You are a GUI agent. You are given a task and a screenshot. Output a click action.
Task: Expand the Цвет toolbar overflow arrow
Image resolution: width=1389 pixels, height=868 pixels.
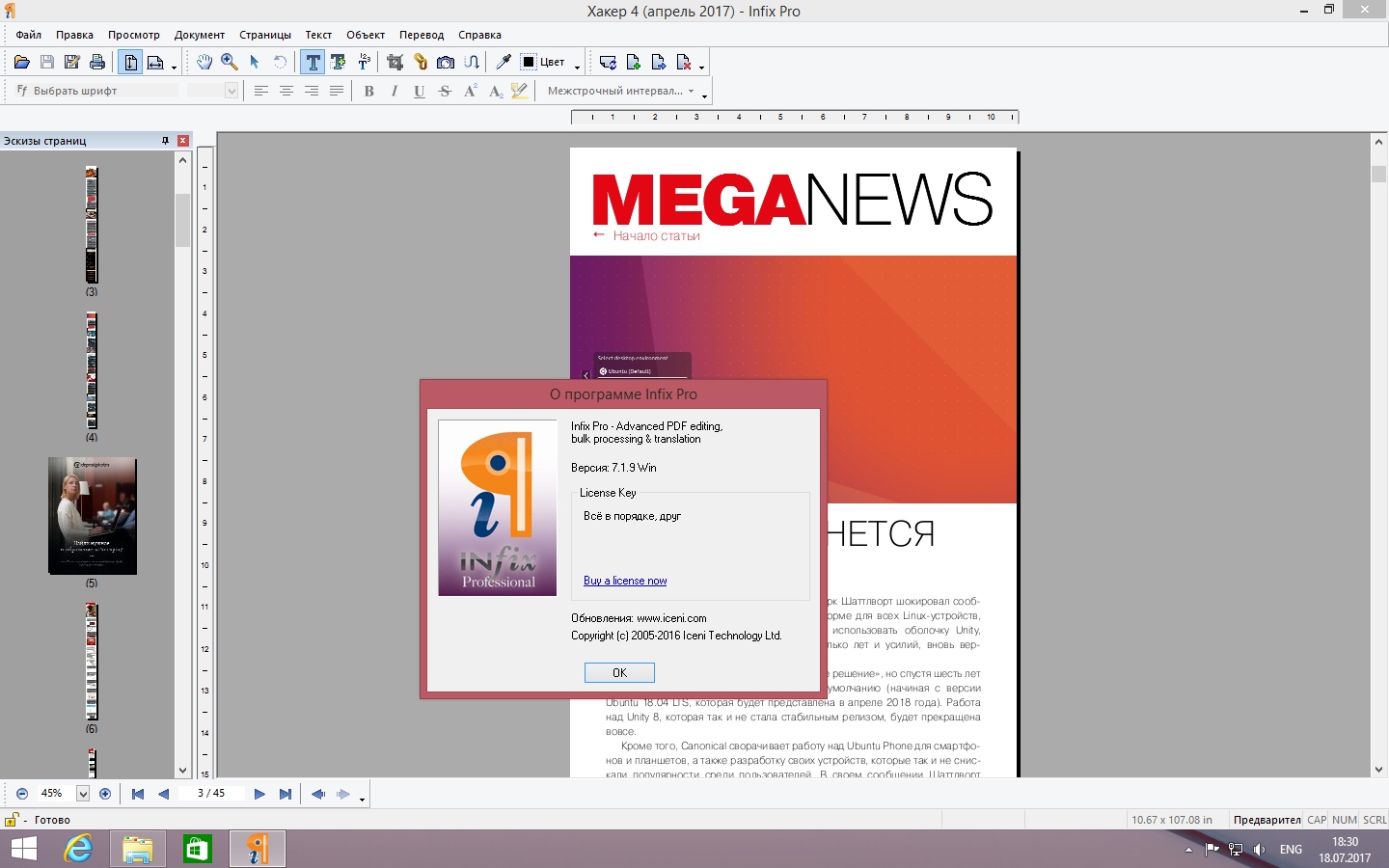577,68
